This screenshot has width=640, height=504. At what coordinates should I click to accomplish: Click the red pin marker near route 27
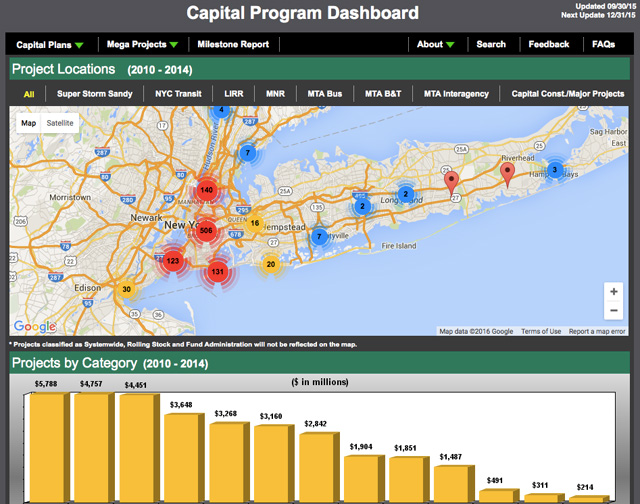pos(451,182)
